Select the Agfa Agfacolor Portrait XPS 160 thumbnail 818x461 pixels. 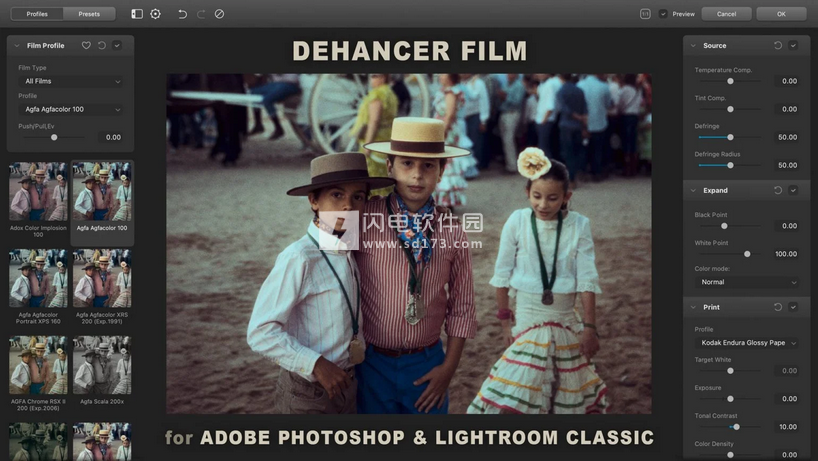coord(38,278)
